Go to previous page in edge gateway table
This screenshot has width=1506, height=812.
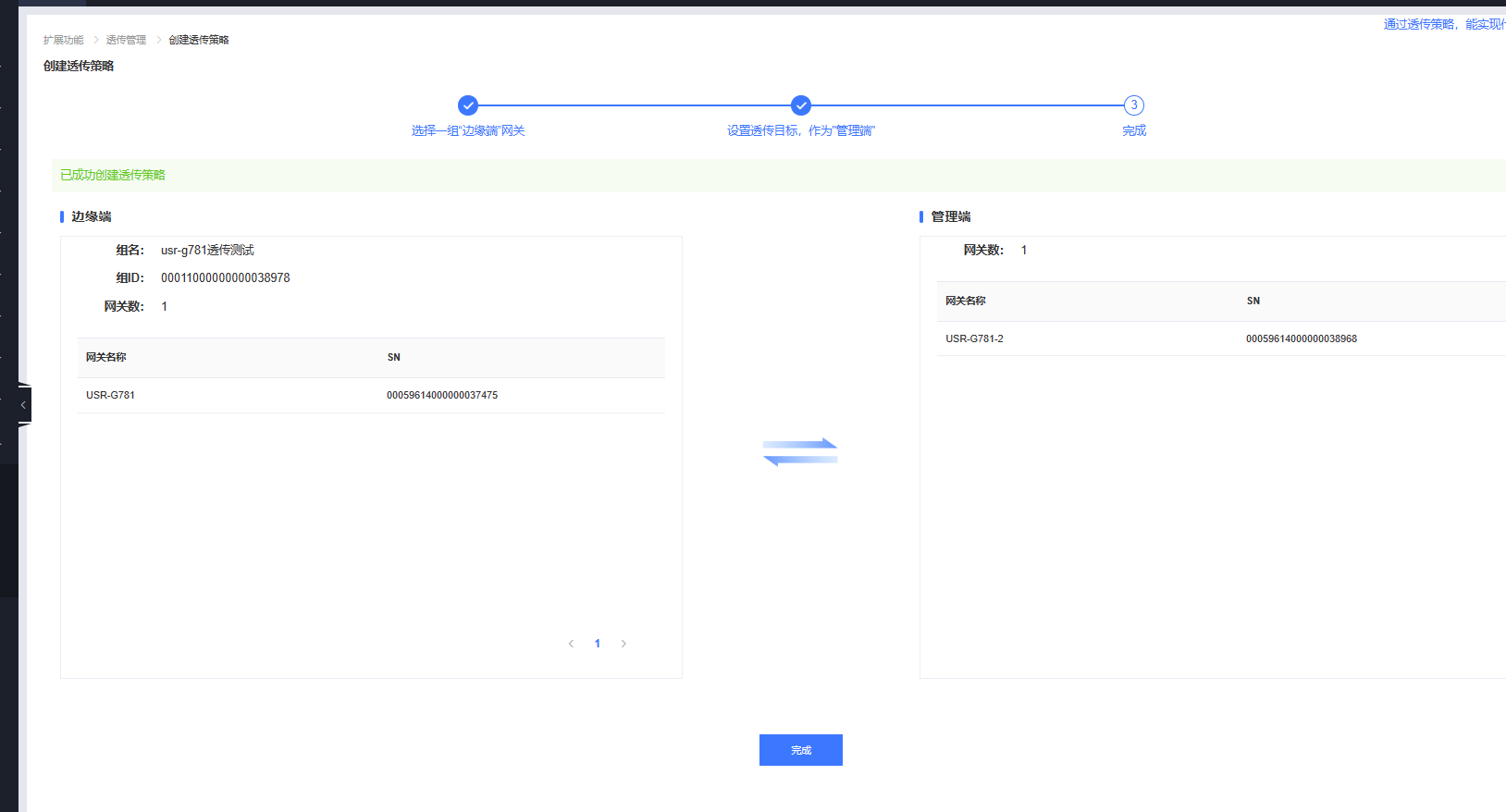point(571,644)
